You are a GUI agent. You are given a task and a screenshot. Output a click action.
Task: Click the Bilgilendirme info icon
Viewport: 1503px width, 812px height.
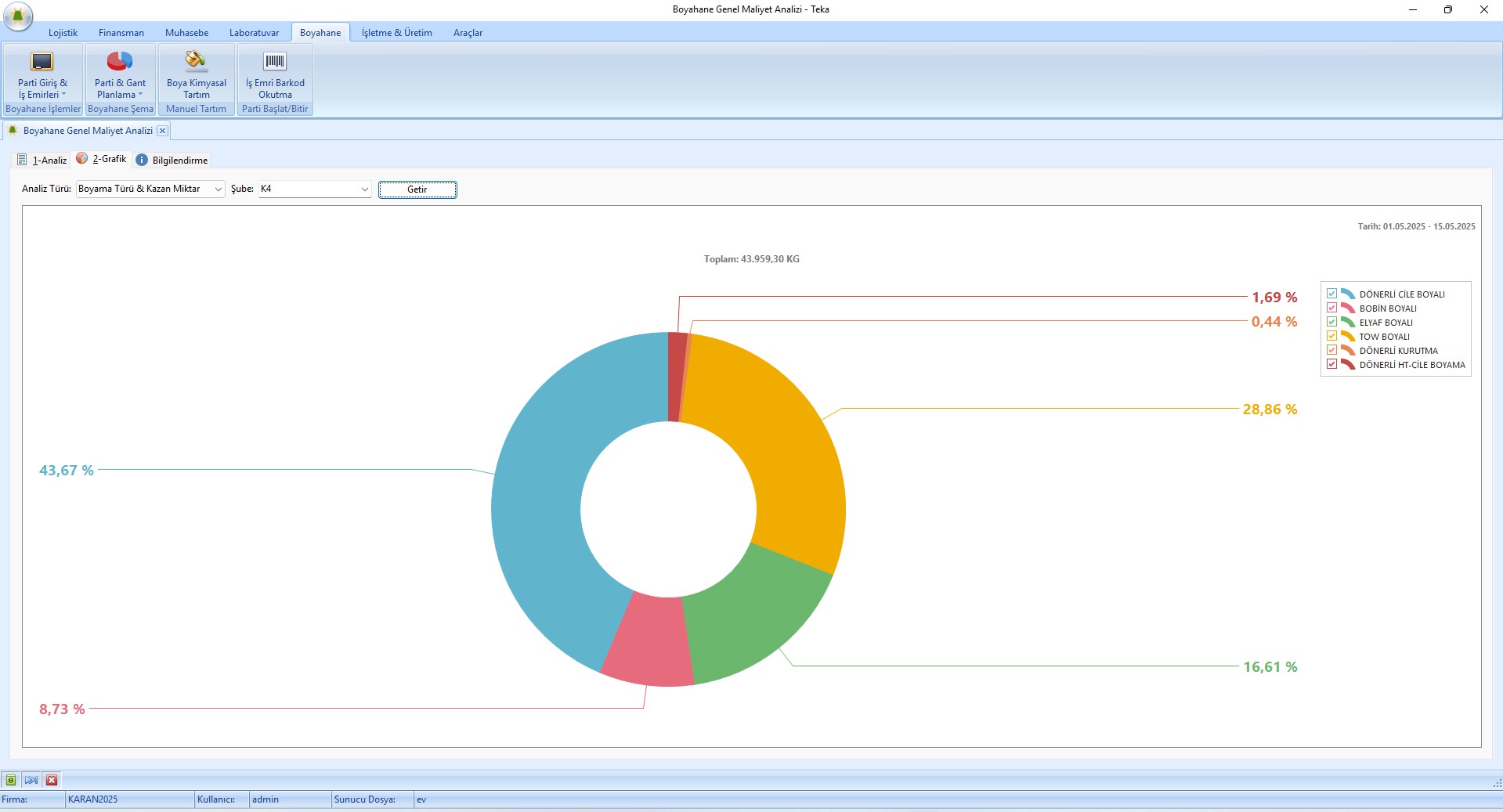(142, 160)
